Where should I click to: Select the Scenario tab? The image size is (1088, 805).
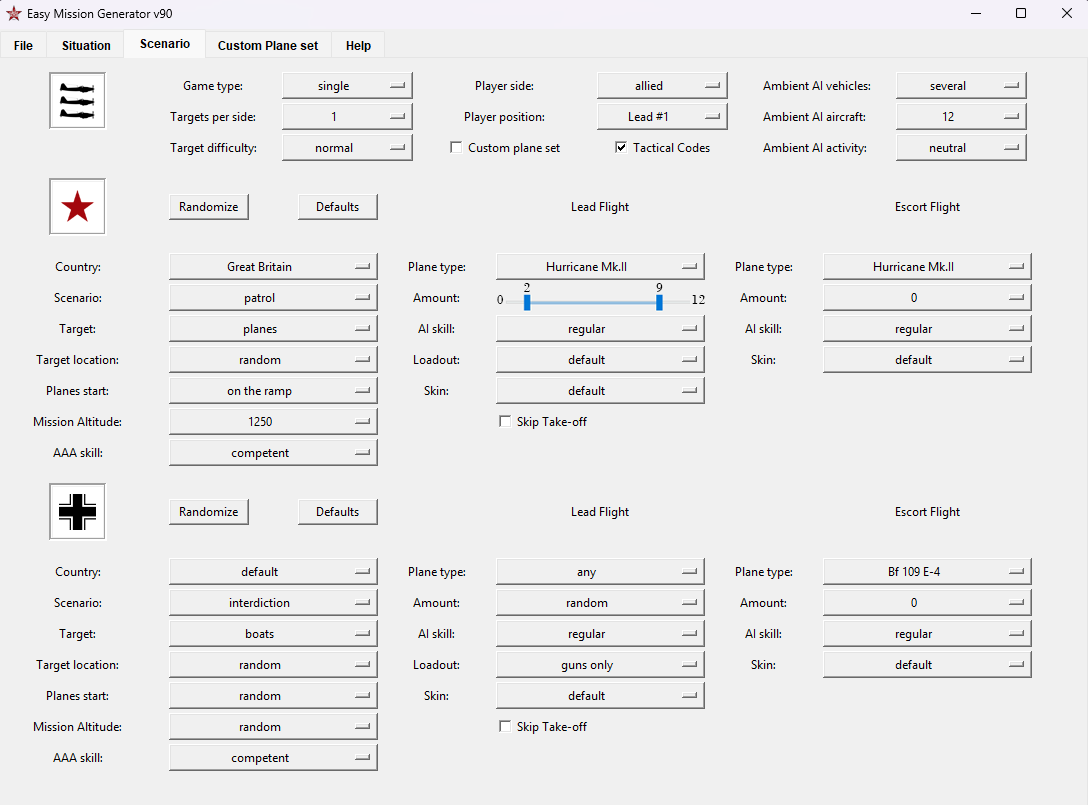[164, 44]
